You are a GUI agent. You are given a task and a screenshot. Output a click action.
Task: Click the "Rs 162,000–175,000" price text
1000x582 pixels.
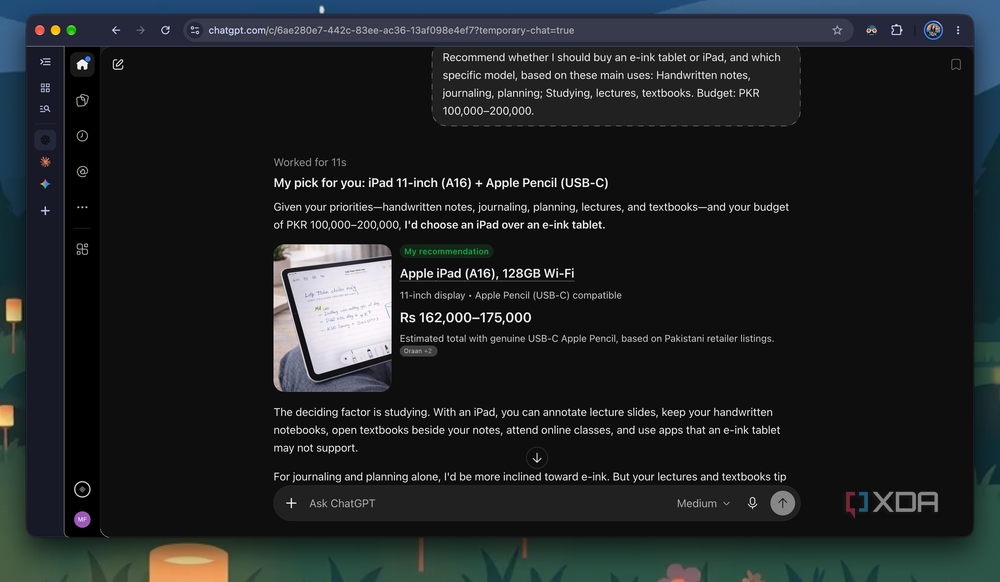pyautogui.click(x=466, y=317)
